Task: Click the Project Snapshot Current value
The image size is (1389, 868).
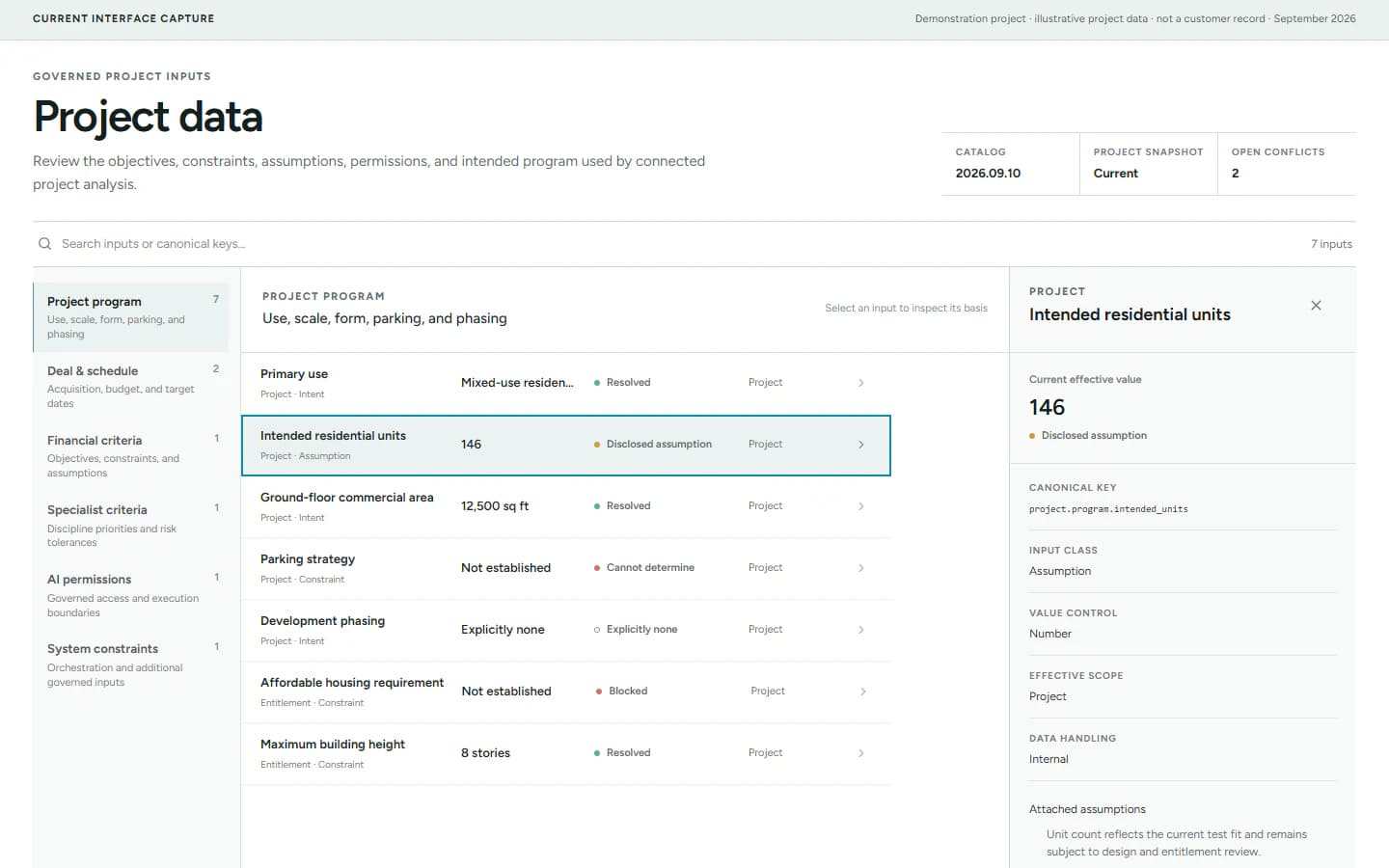Action: tap(1116, 174)
